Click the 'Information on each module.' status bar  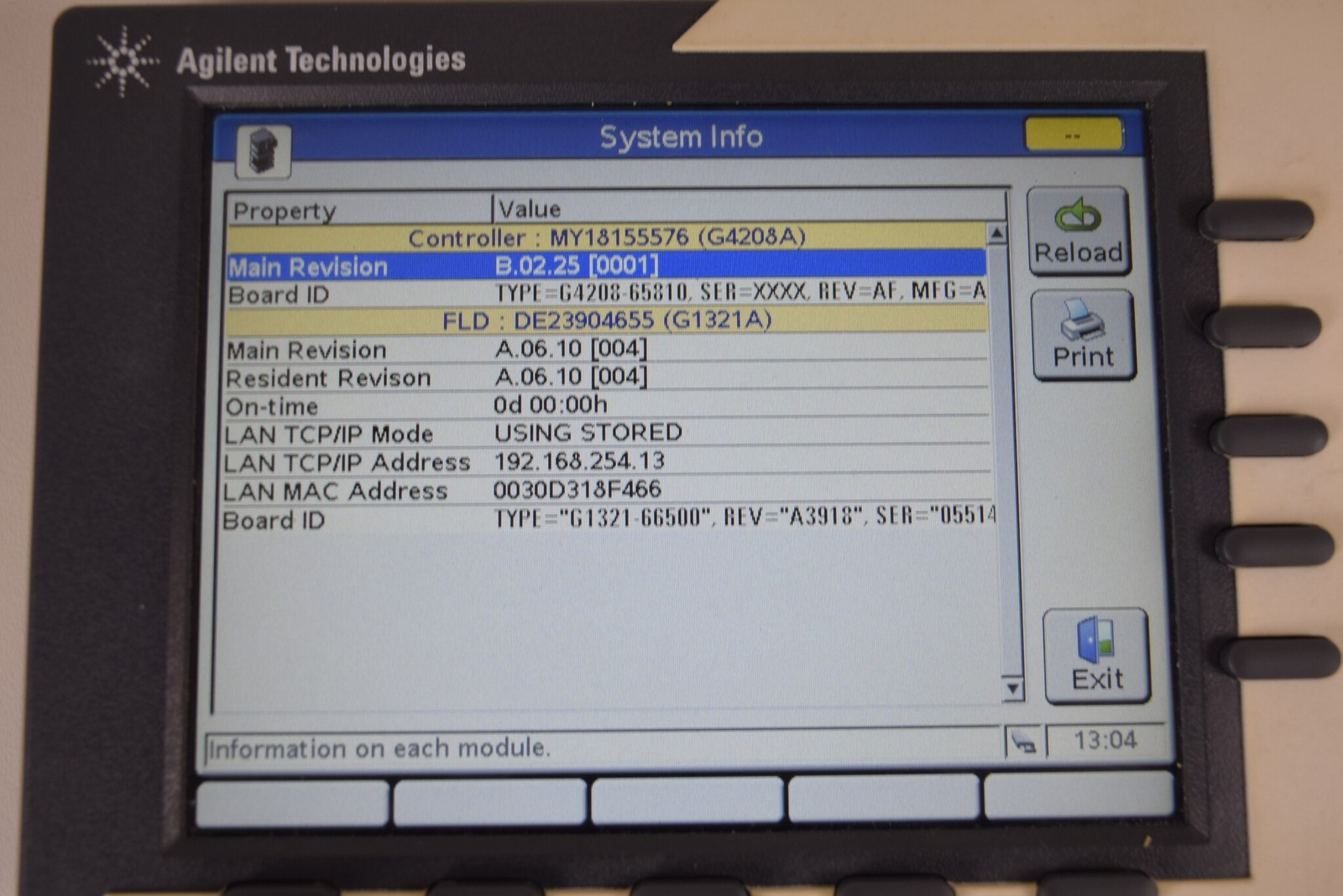603,747
